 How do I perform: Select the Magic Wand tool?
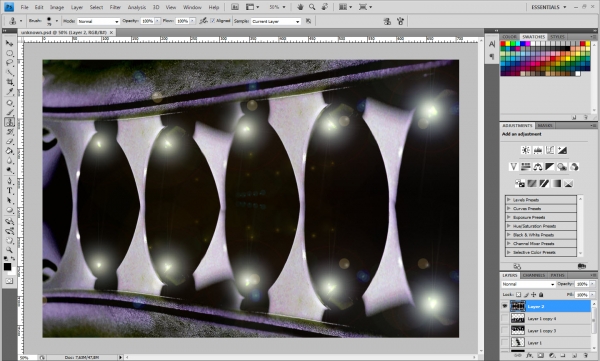(x=9, y=73)
